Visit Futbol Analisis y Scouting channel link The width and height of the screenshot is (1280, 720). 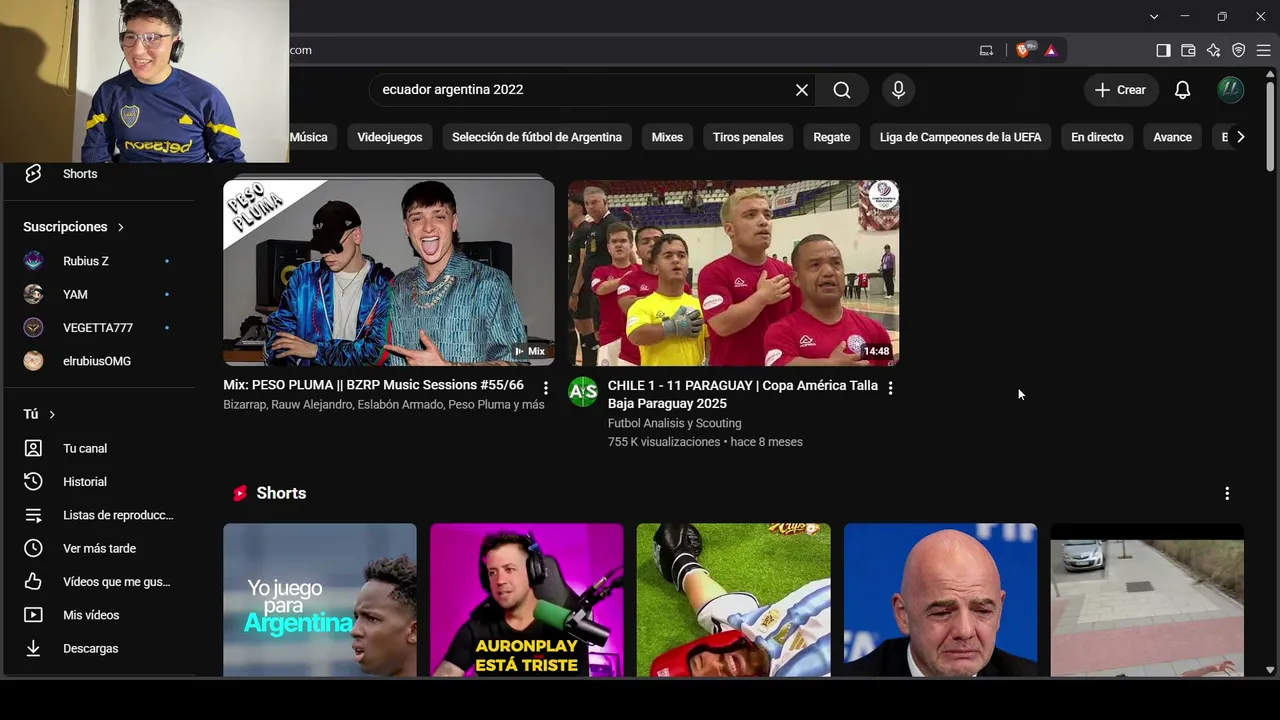(x=674, y=423)
